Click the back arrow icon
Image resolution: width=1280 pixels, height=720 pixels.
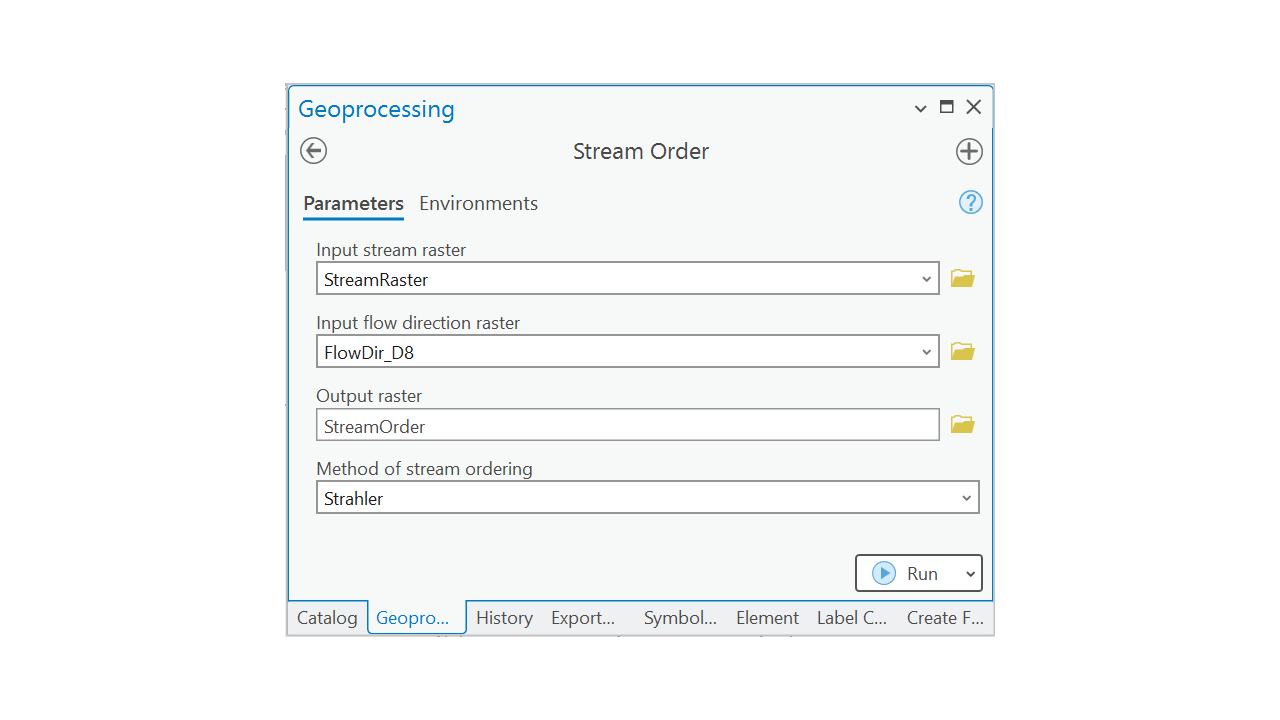314,151
